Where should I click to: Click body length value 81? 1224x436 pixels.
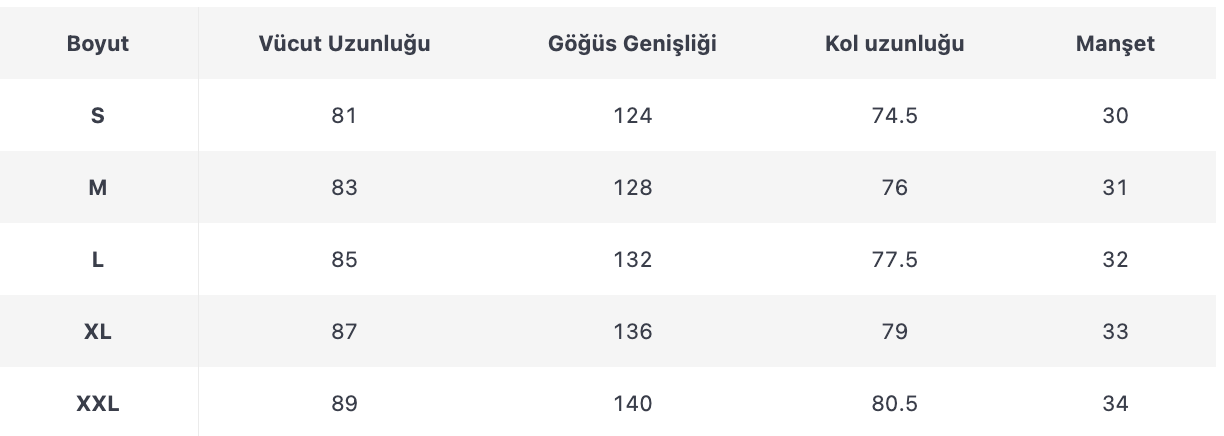344,116
